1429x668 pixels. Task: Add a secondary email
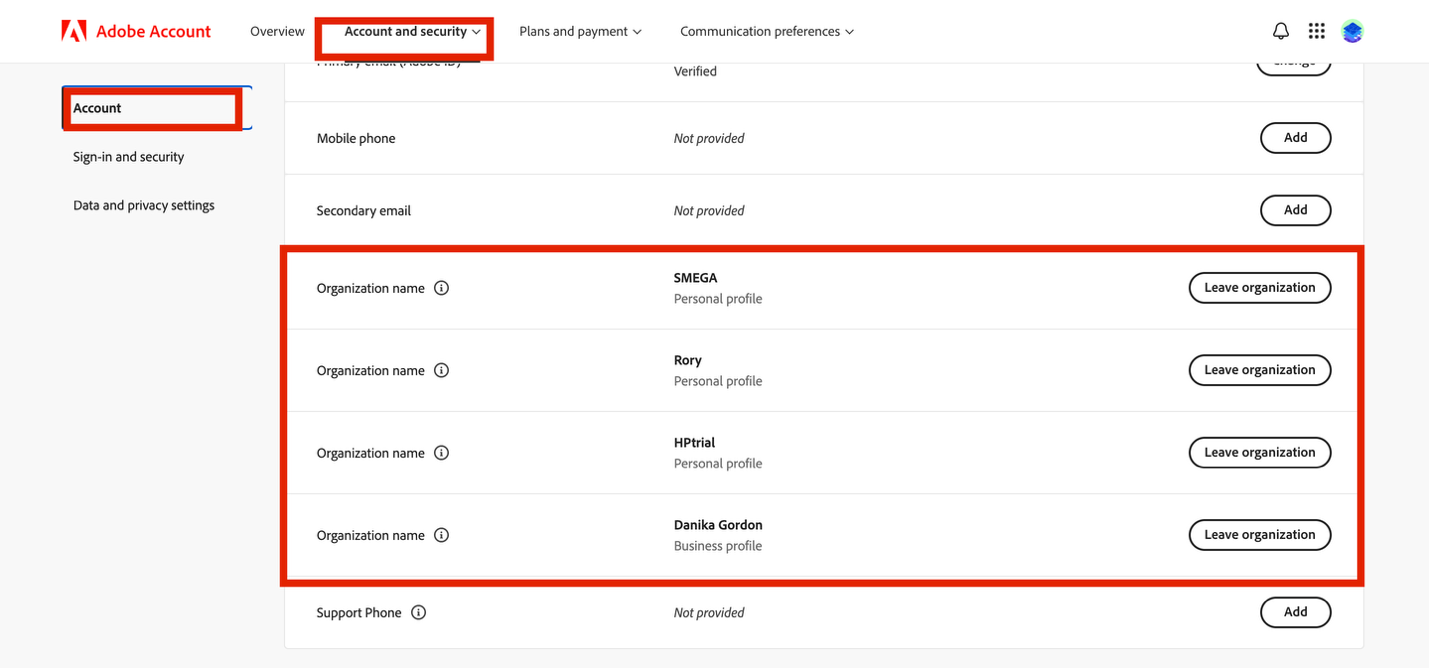1295,210
